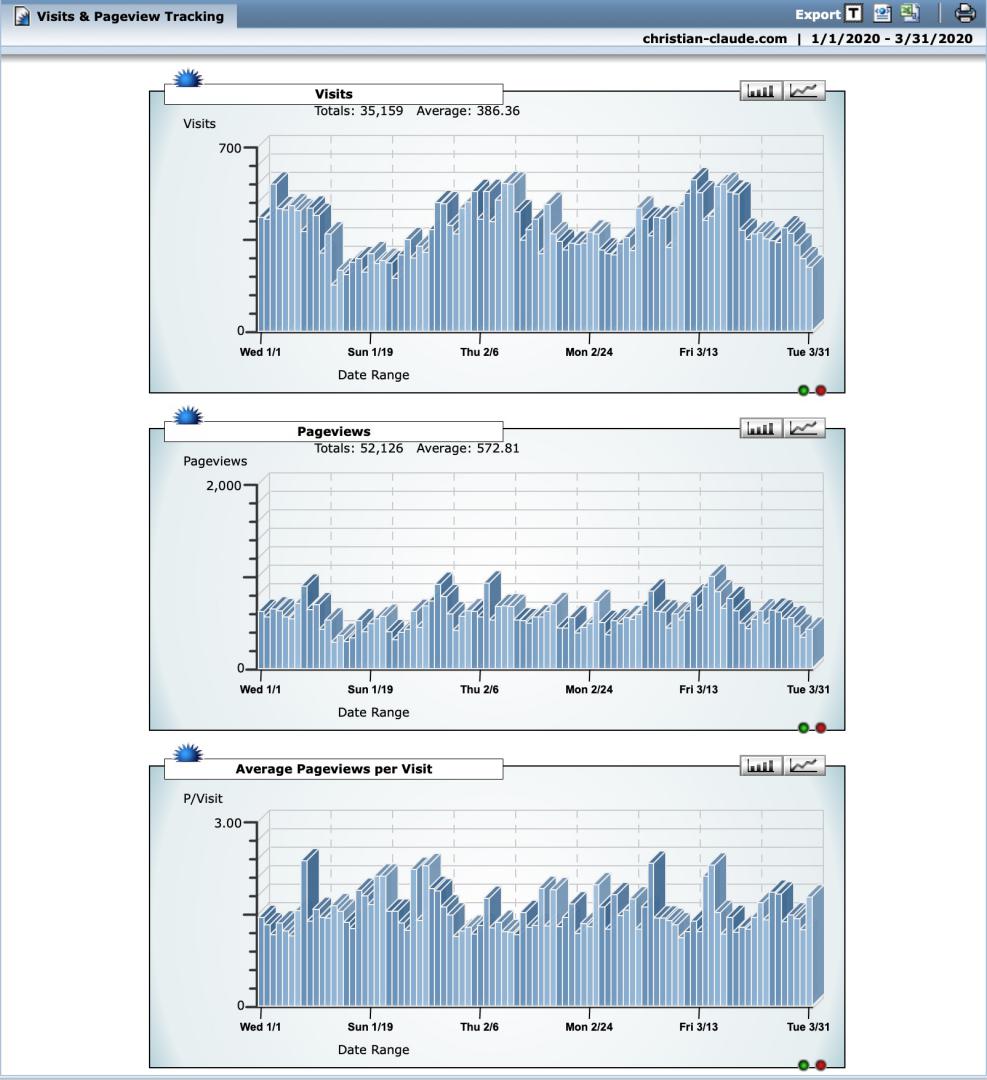Switch Visits chart to line view
This screenshot has width=987, height=1080.
(804, 91)
